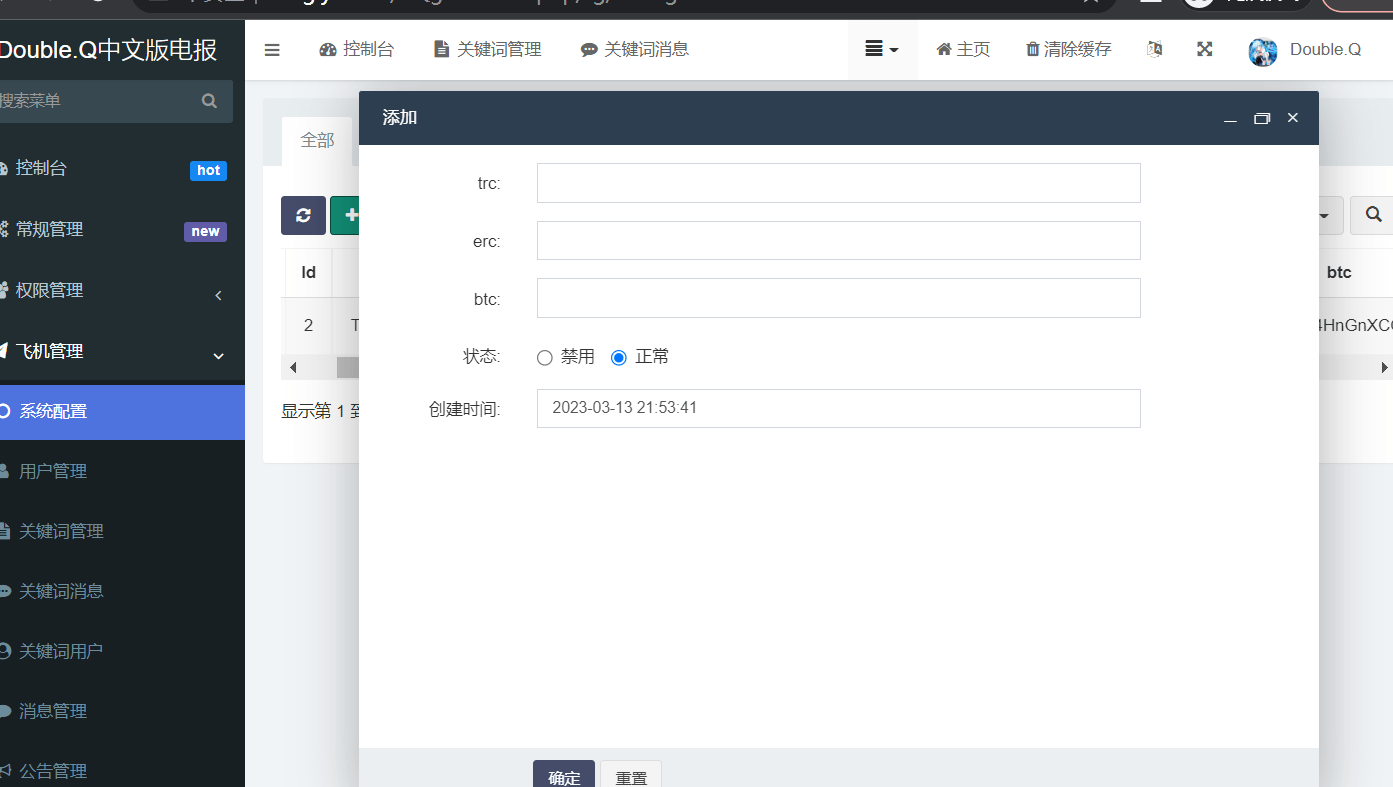1393x787 pixels.
Task: Click the refresh button in table toolbar
Action: pos(303,215)
